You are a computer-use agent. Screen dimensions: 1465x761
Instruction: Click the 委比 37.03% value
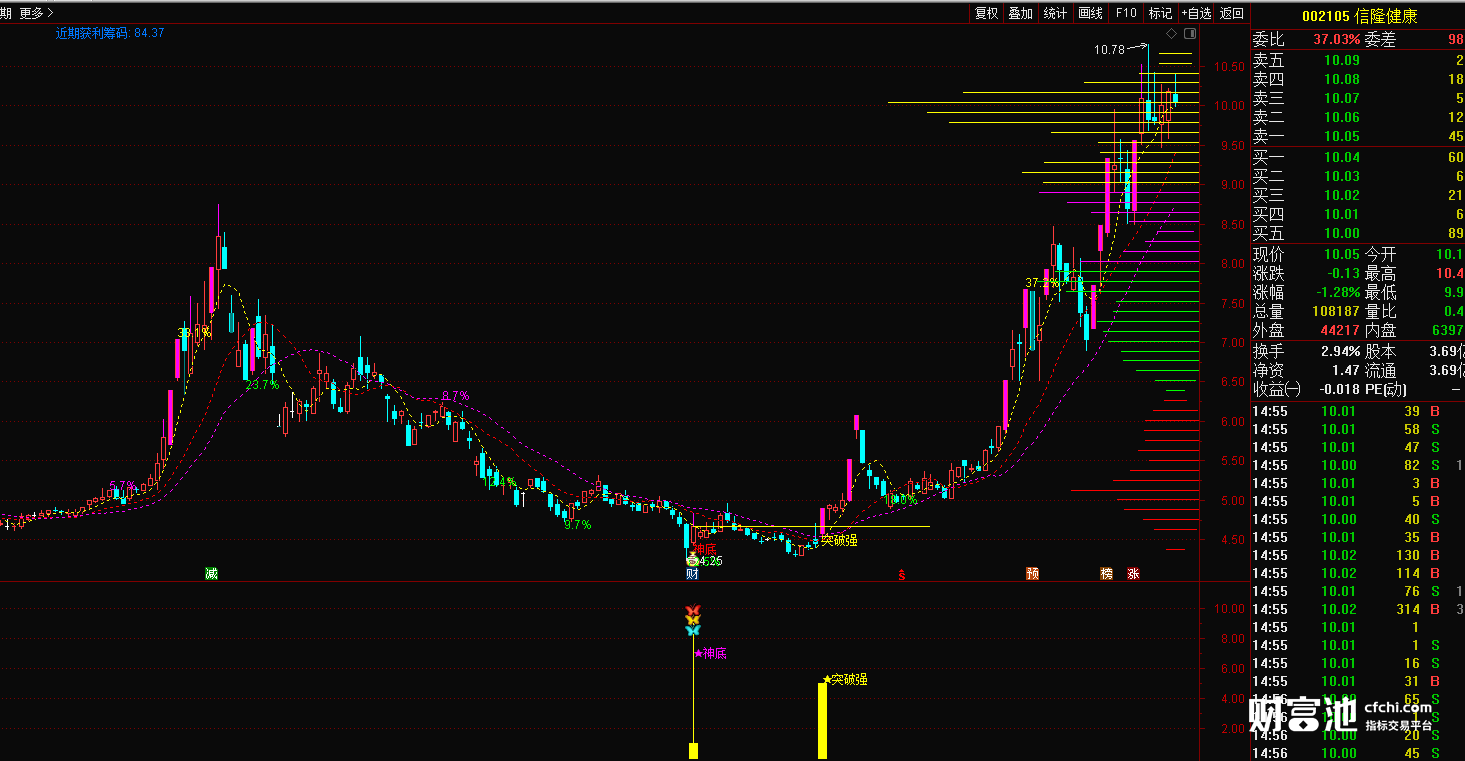coord(1337,40)
